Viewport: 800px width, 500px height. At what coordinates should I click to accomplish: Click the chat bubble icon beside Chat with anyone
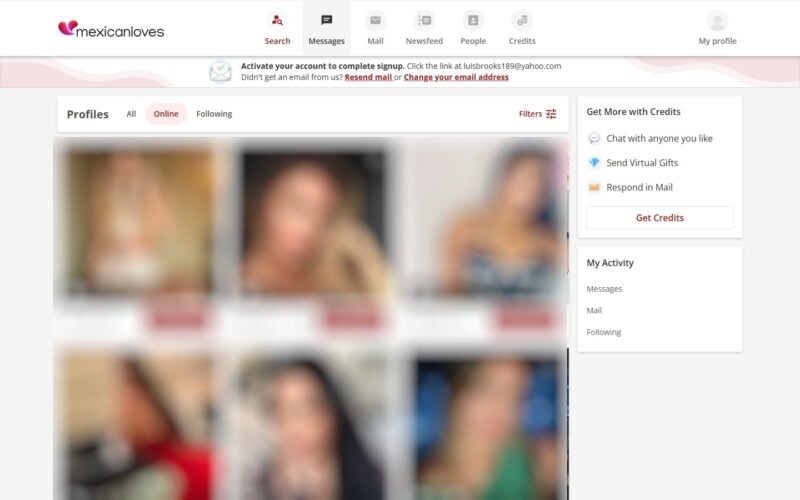(594, 138)
